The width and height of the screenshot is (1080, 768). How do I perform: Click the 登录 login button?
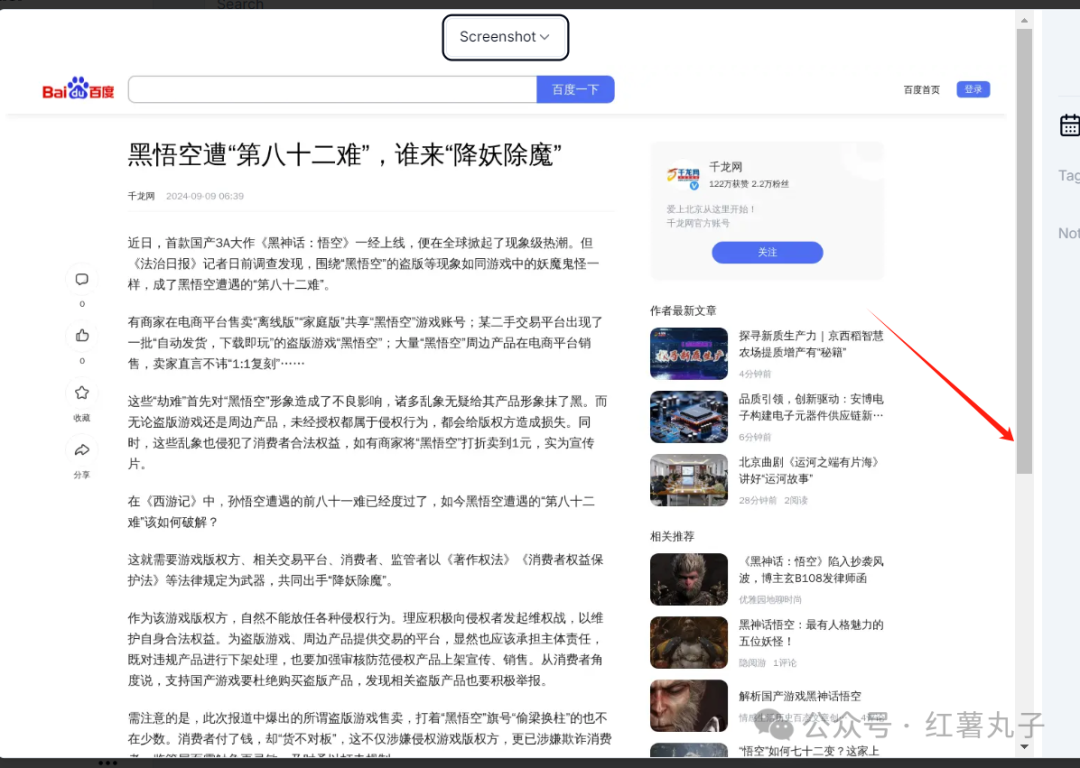[973, 90]
